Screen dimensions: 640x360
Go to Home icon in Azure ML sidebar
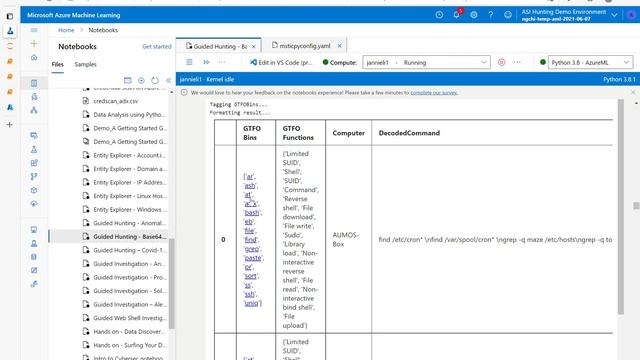34,58
